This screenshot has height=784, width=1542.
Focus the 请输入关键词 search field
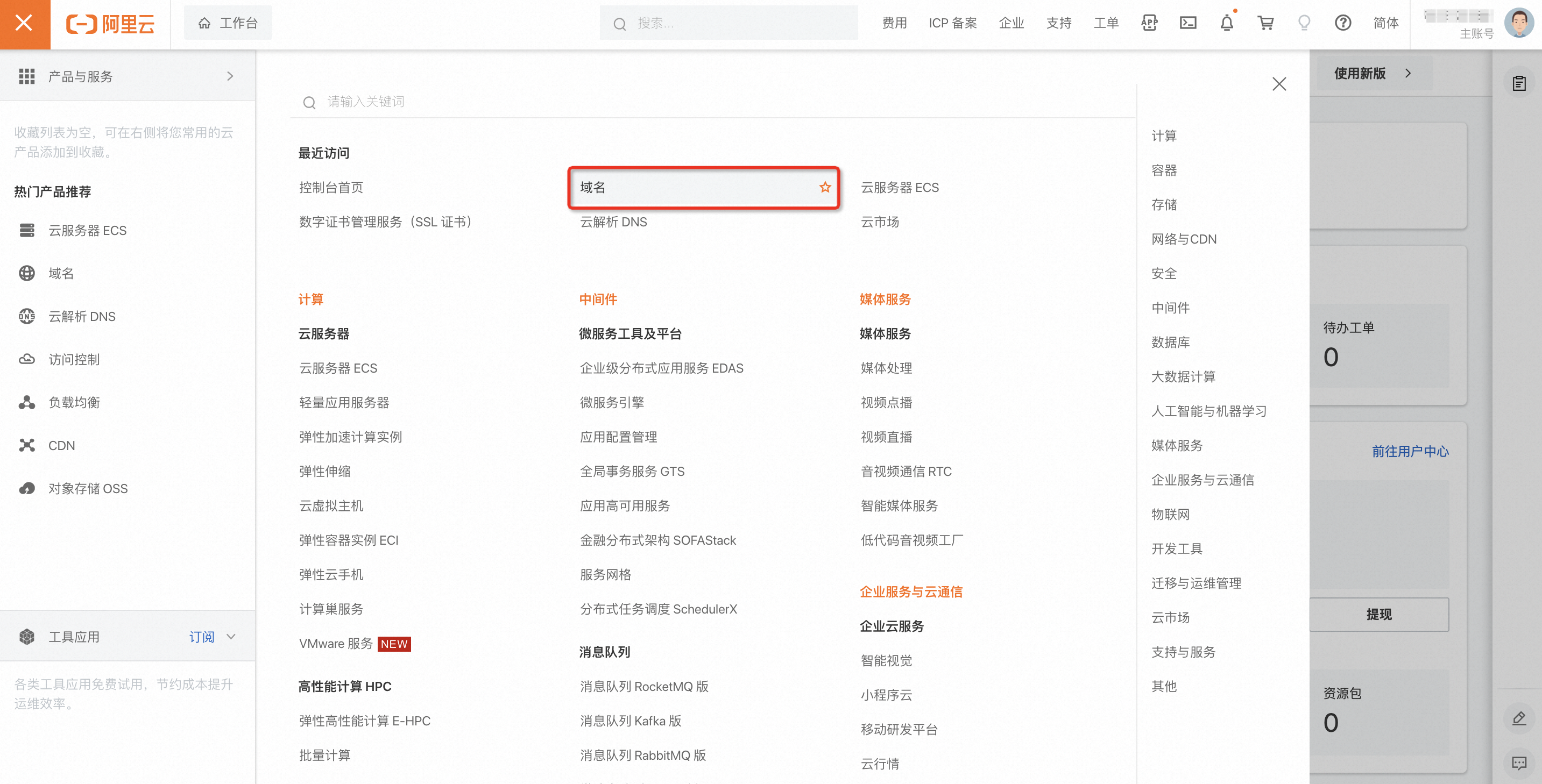click(712, 102)
